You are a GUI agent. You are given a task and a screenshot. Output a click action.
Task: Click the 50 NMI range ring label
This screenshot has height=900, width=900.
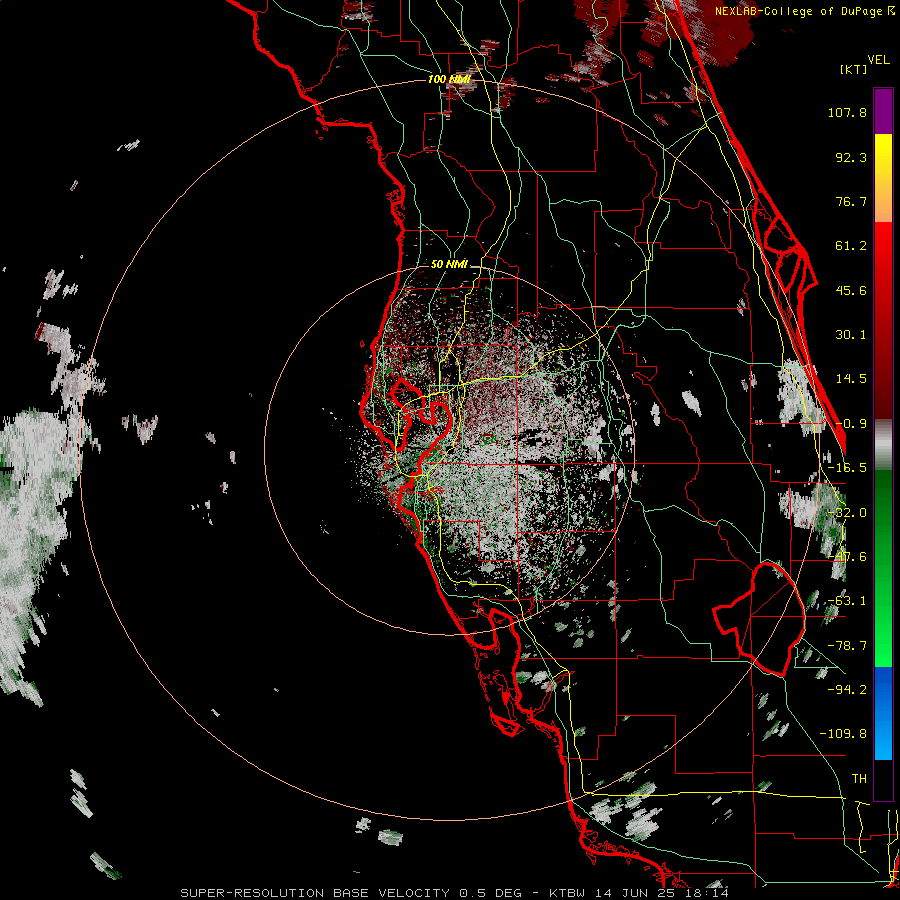tap(449, 264)
